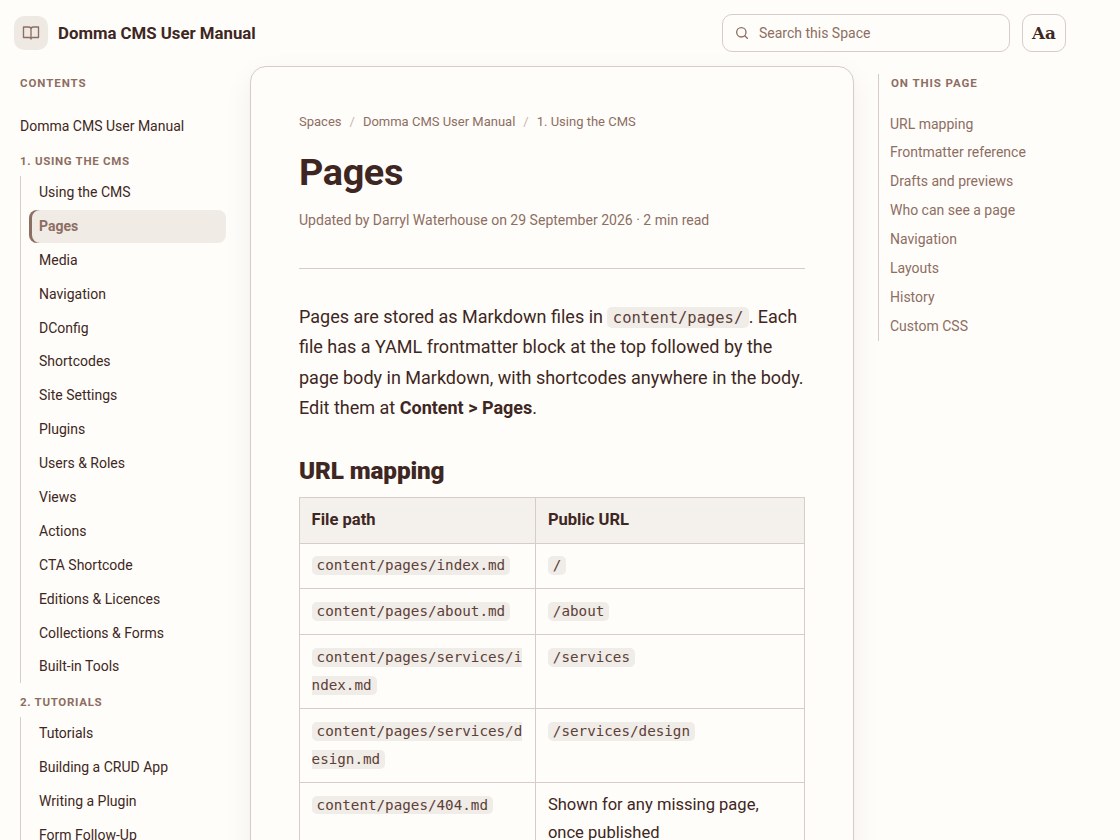This screenshot has height=840, width=1120.
Task: Jump to the Custom CSS section
Action: point(929,326)
